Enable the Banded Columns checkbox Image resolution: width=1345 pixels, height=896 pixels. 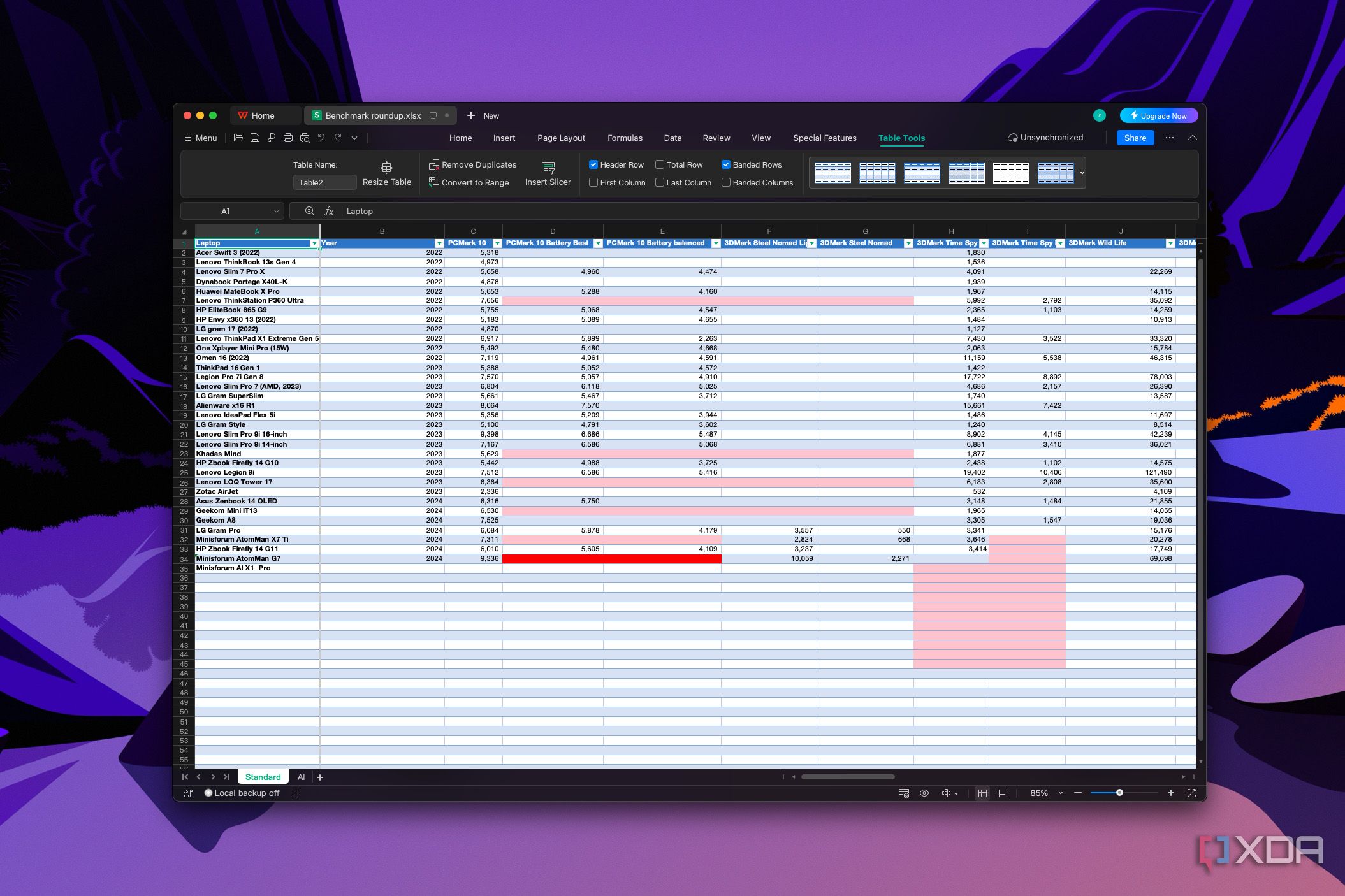tap(725, 182)
